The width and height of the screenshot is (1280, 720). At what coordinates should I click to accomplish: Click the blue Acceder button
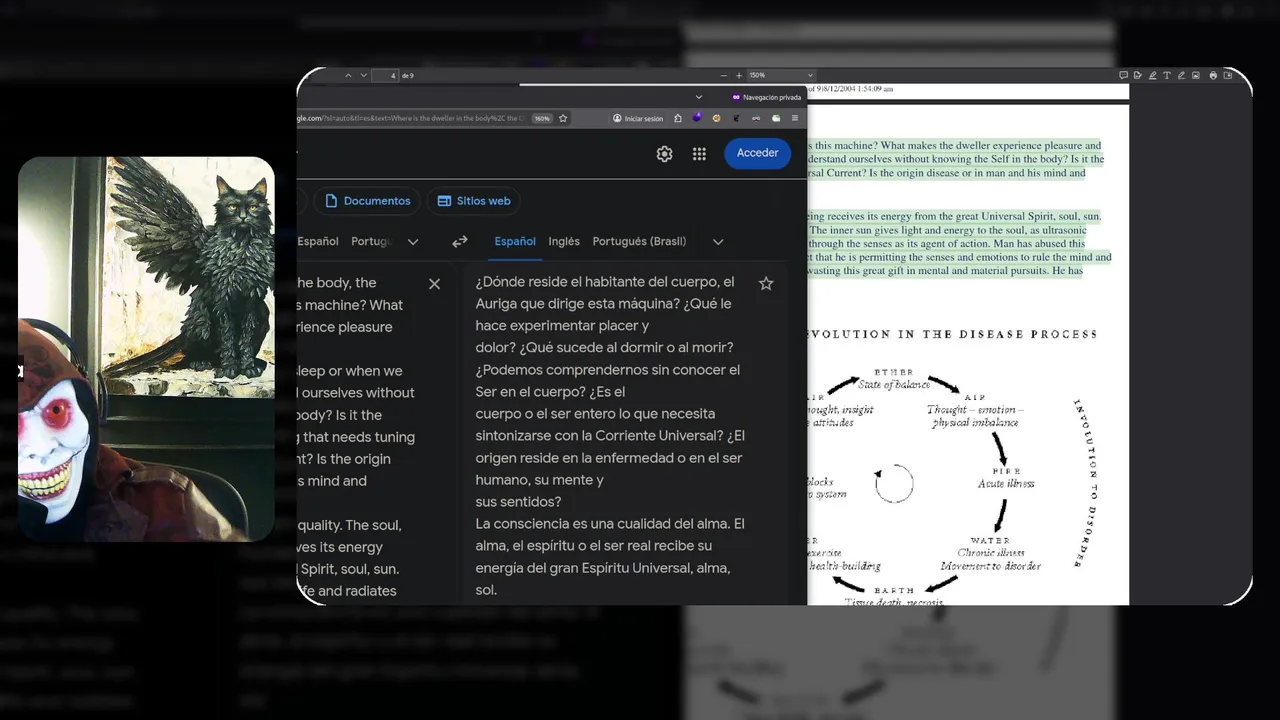click(757, 153)
